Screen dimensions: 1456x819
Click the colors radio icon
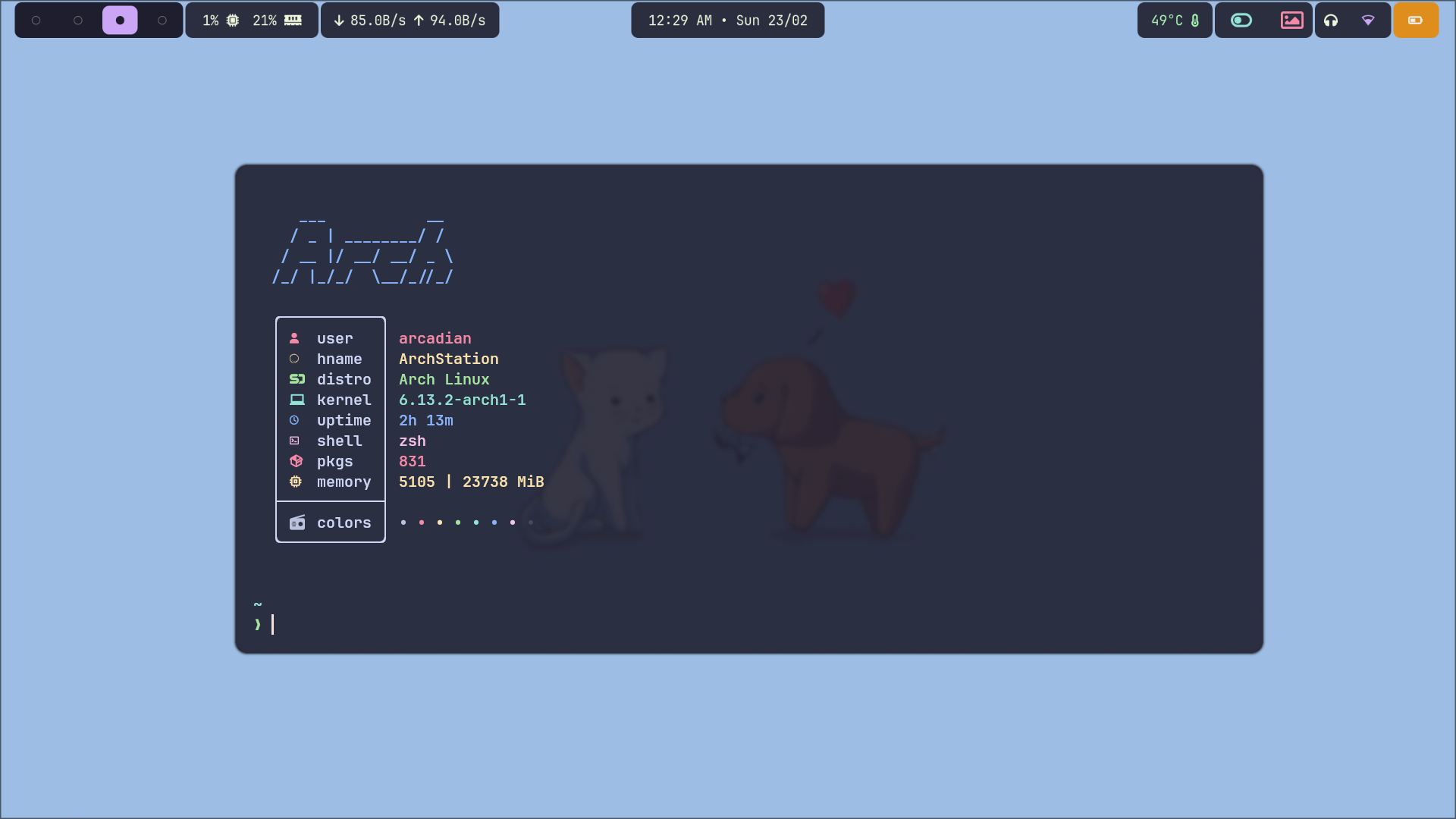297,522
